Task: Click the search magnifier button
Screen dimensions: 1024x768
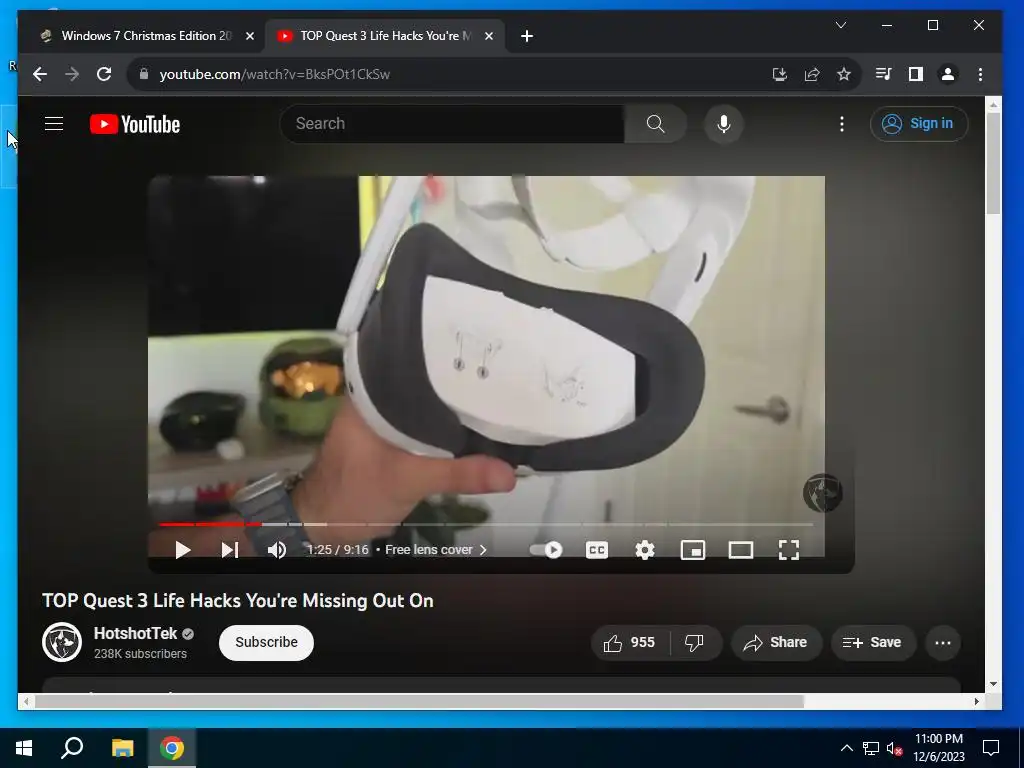Action: click(x=655, y=123)
